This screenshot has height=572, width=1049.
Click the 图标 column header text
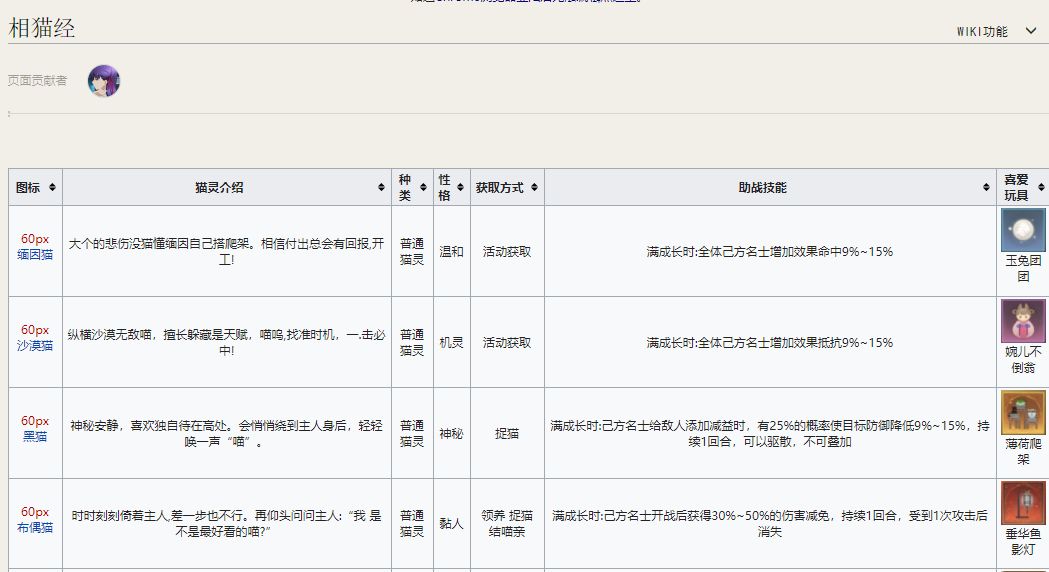click(28, 188)
